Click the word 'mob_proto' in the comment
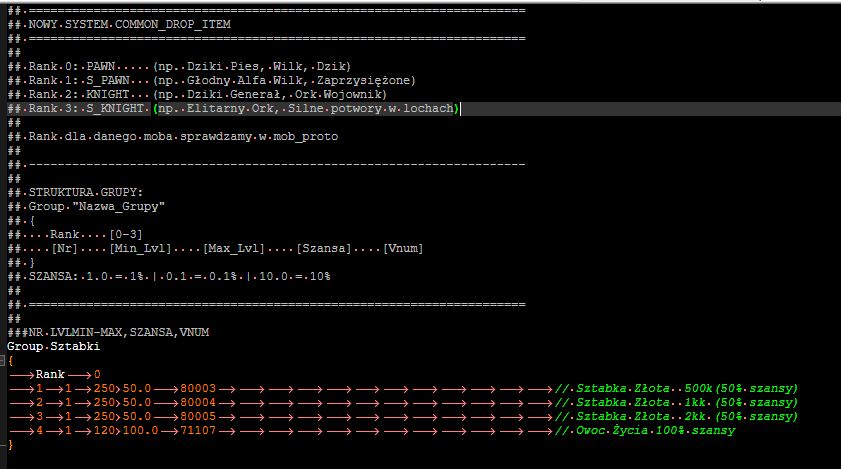 [306, 136]
